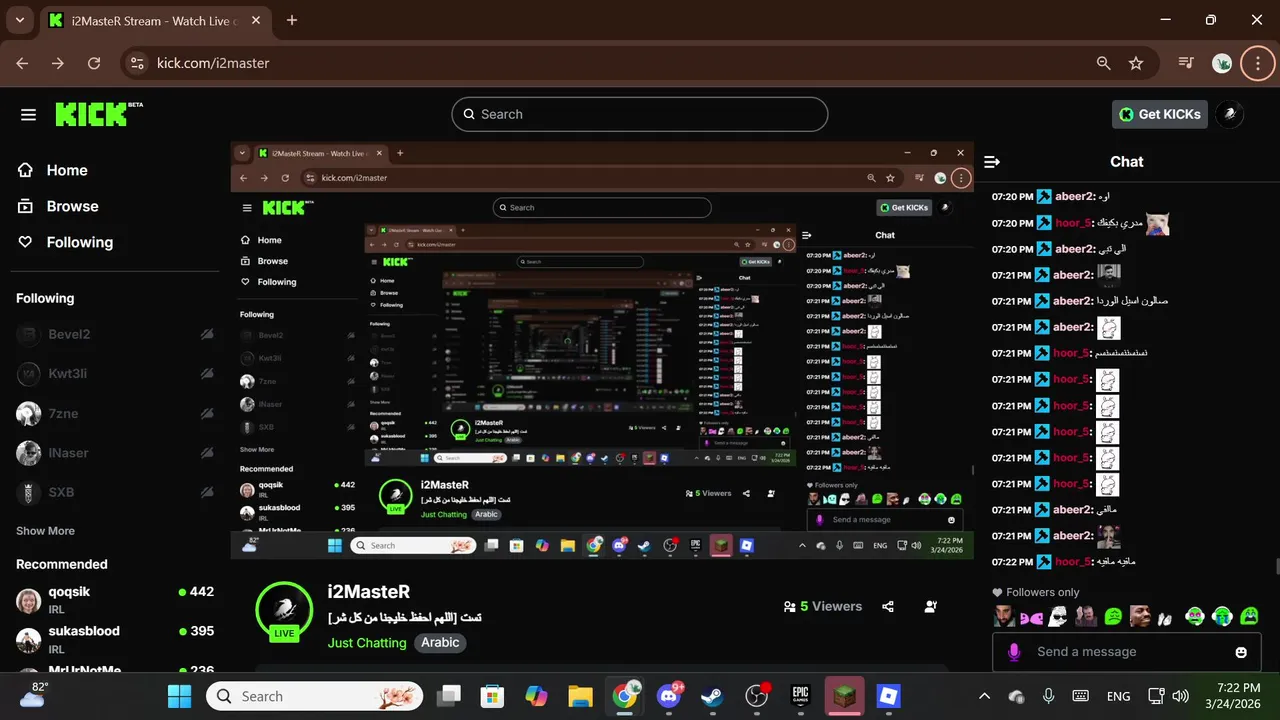The height and width of the screenshot is (720, 1280).
Task: Open Chrome zoom magnifier icon
Action: coord(1104,63)
